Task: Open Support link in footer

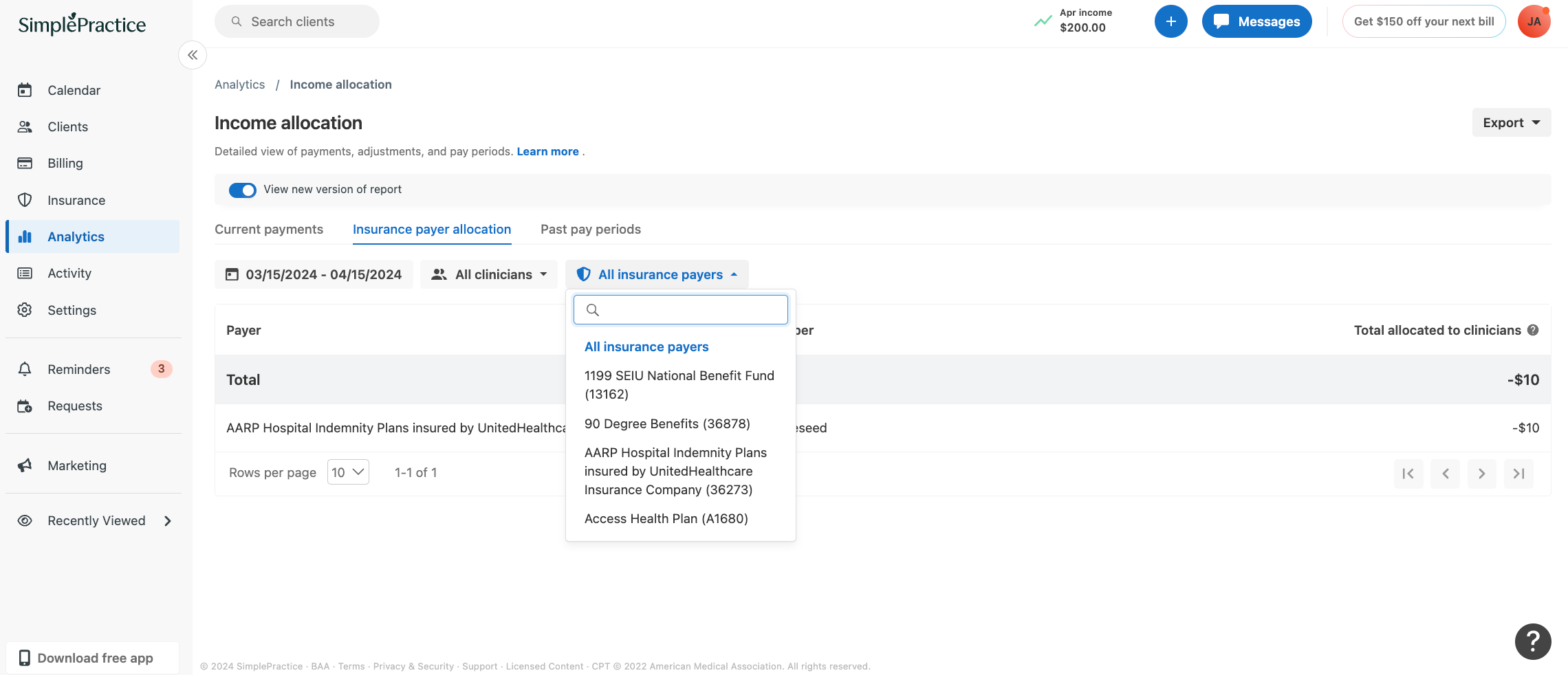Action: pyautogui.click(x=479, y=666)
